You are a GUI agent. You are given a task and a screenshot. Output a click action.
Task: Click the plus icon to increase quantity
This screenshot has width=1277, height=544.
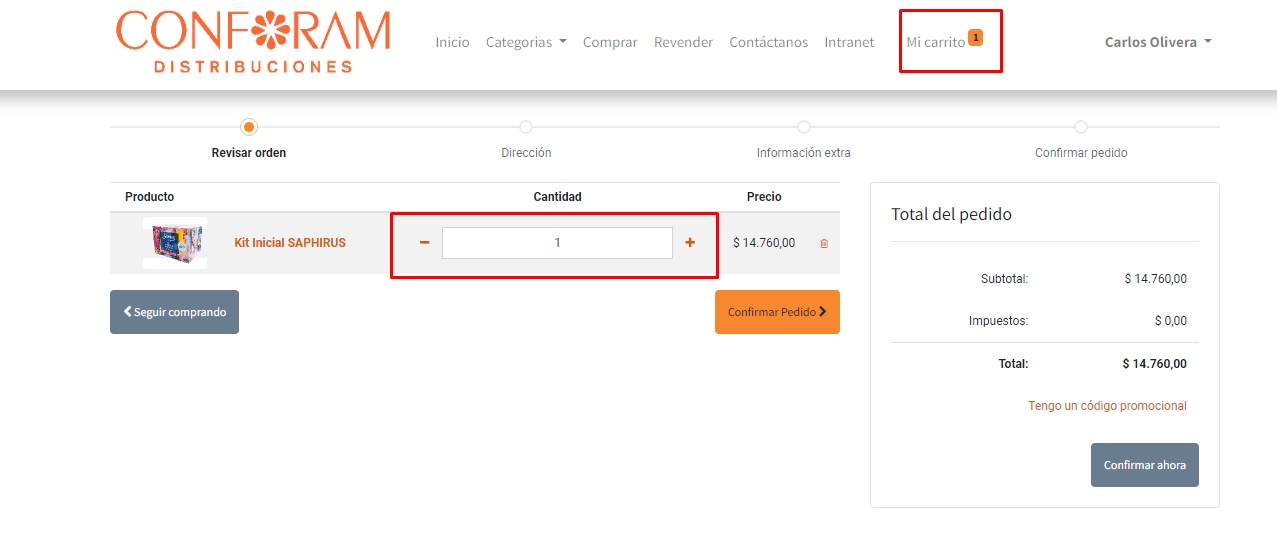coord(690,243)
